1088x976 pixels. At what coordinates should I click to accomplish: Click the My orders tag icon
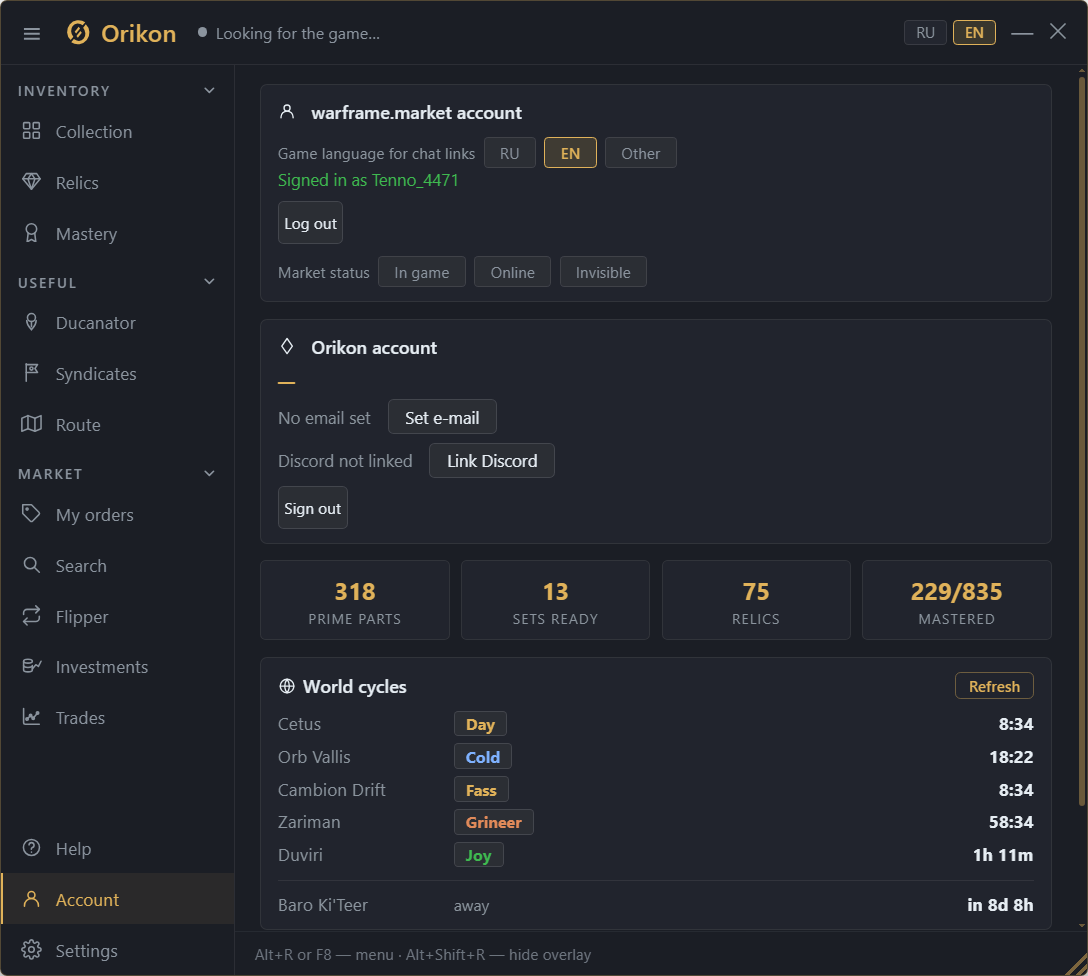coord(31,514)
